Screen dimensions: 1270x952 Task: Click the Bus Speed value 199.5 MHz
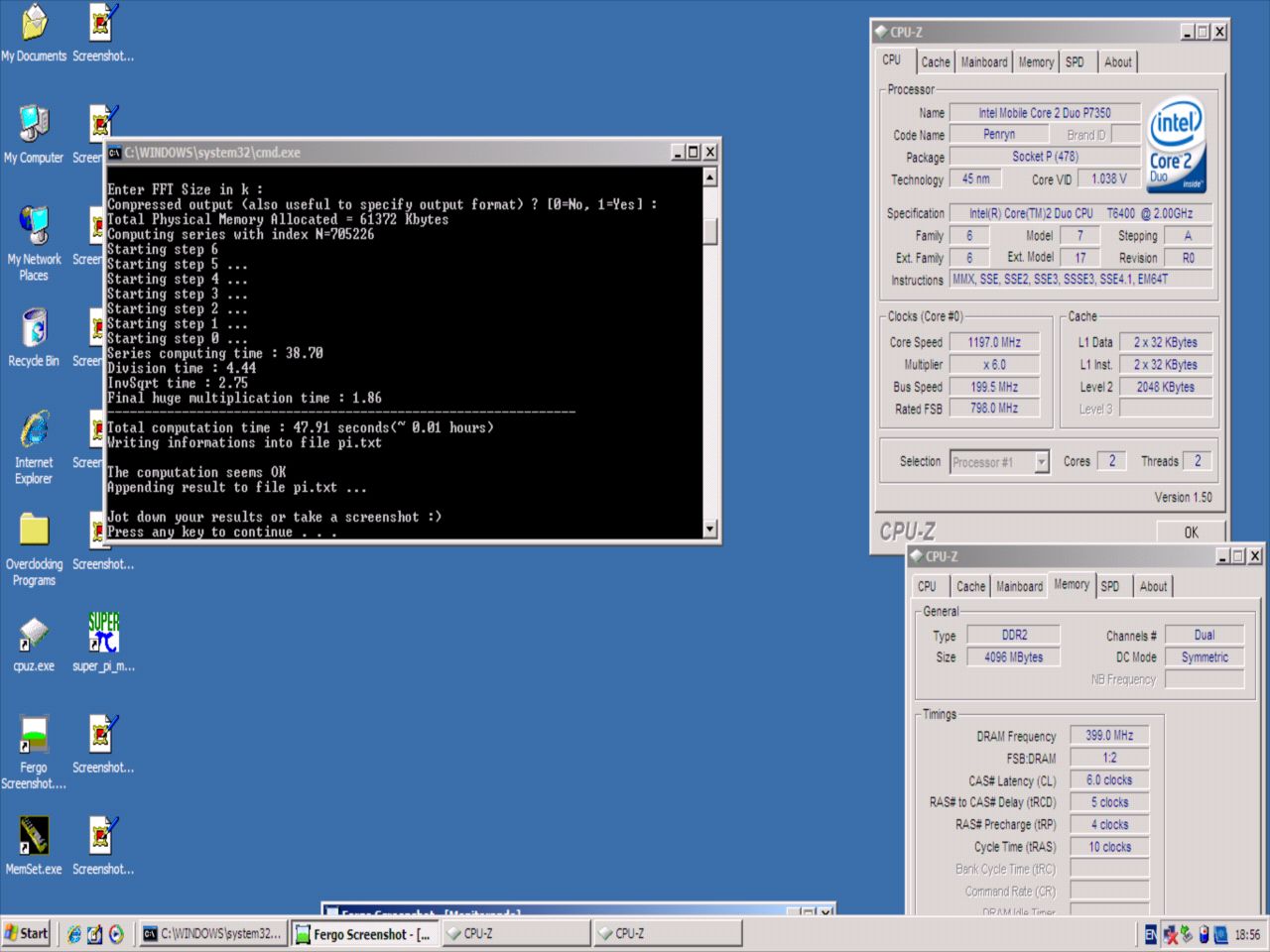pyautogui.click(x=994, y=387)
